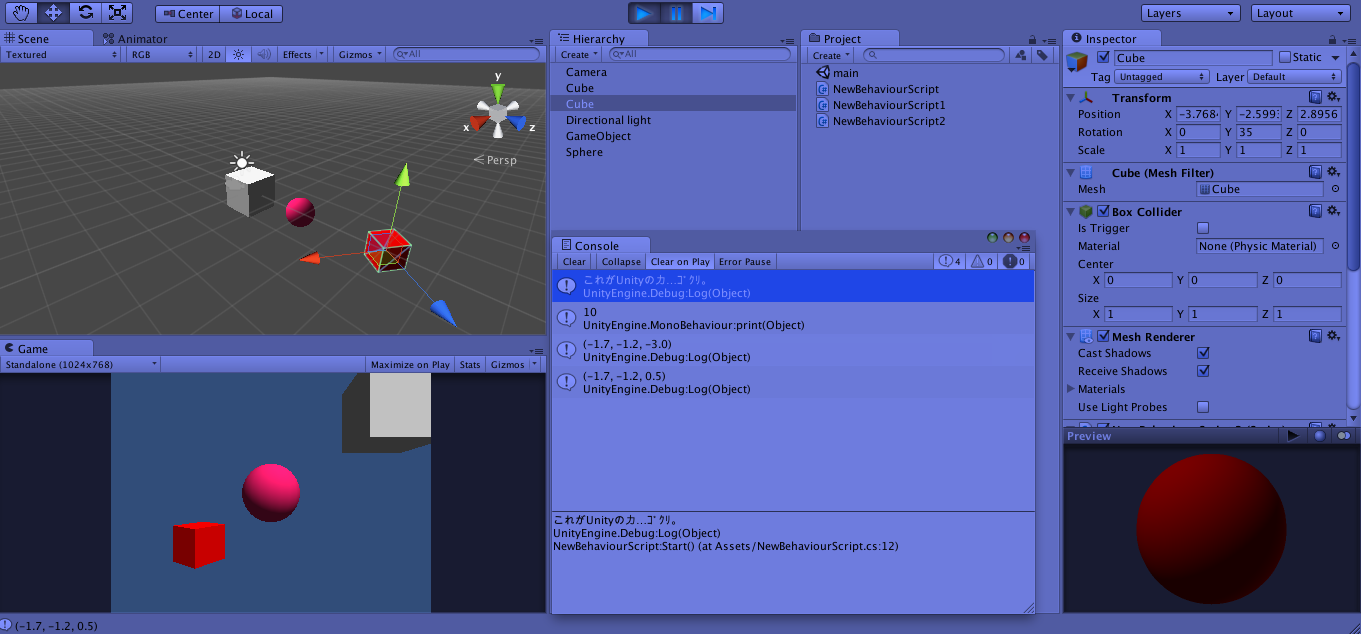Viewport: 1361px width, 634px height.
Task: Enable the Is Trigger checkbox
Action: point(1203,228)
